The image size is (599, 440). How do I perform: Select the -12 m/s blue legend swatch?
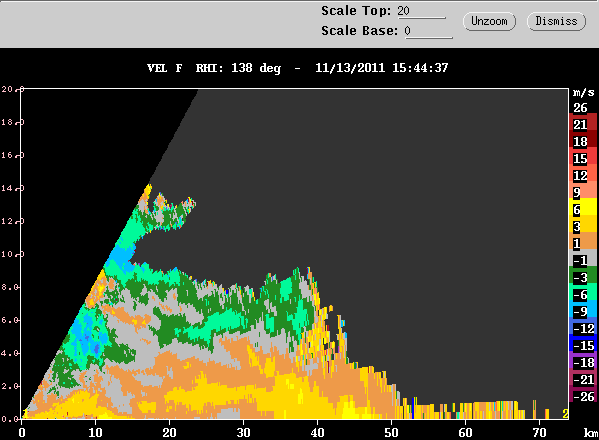click(583, 326)
